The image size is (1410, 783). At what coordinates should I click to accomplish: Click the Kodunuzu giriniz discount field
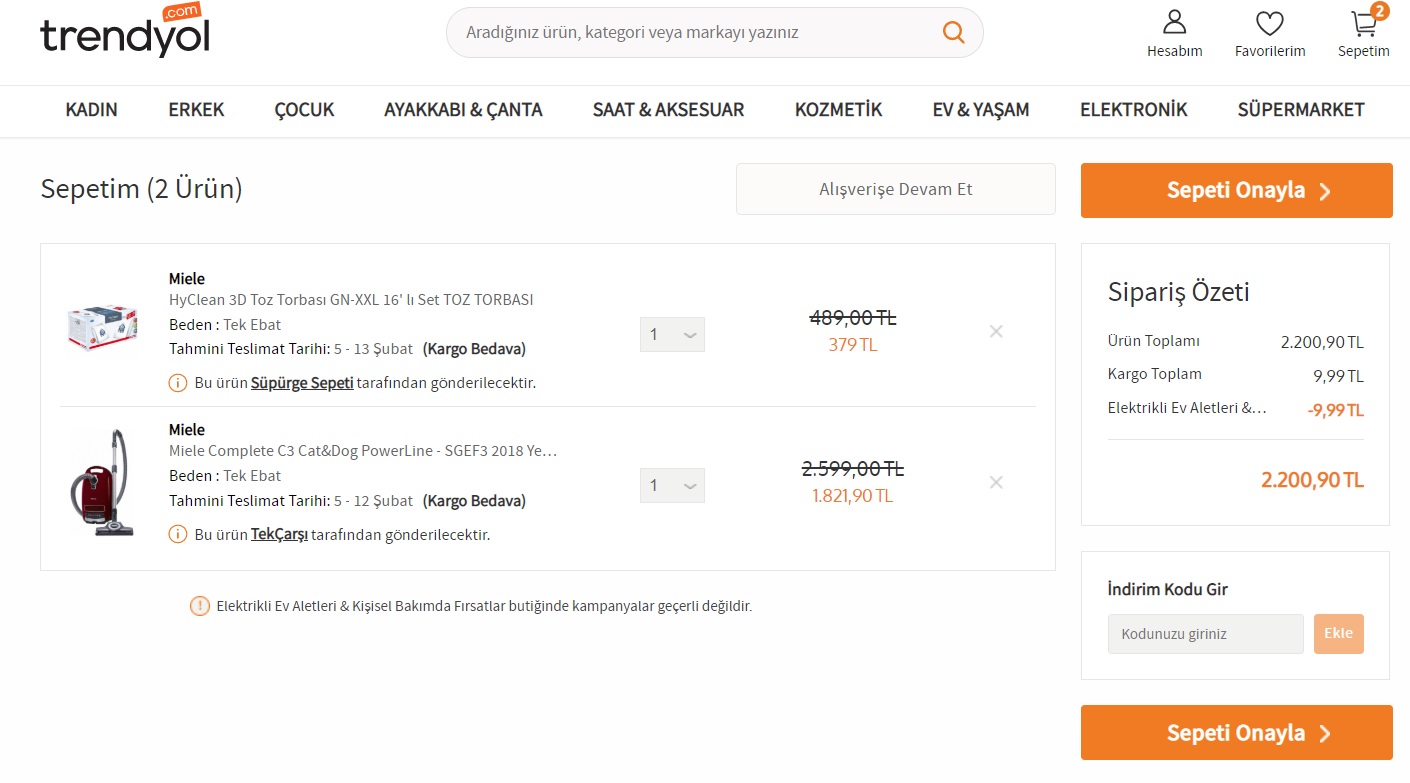(1206, 634)
